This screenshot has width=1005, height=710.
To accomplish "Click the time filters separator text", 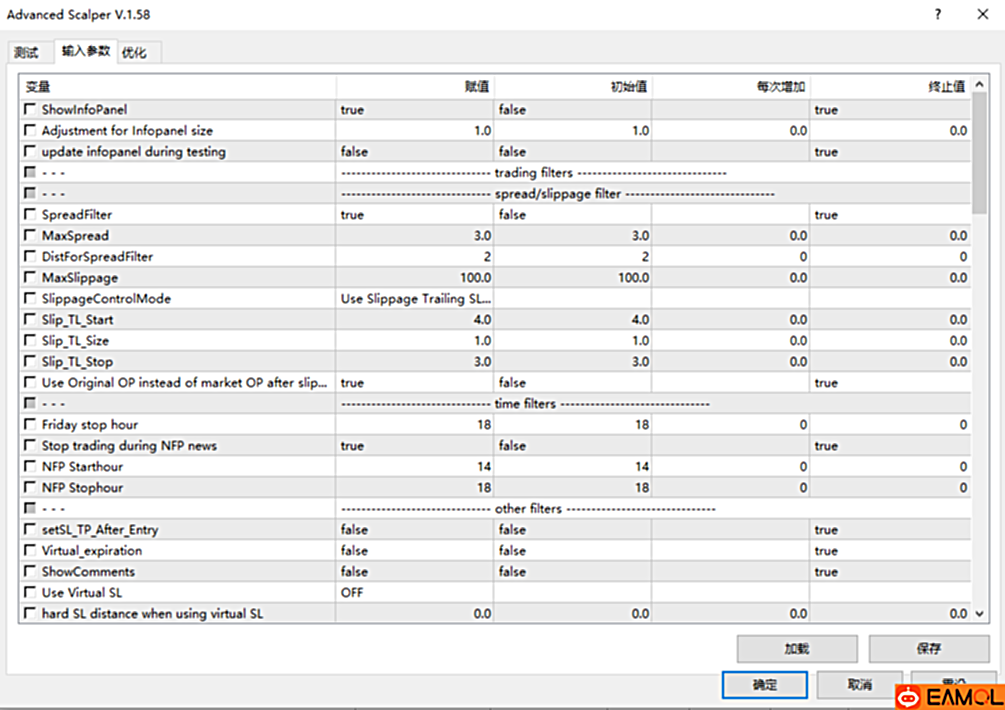I will tap(525, 404).
